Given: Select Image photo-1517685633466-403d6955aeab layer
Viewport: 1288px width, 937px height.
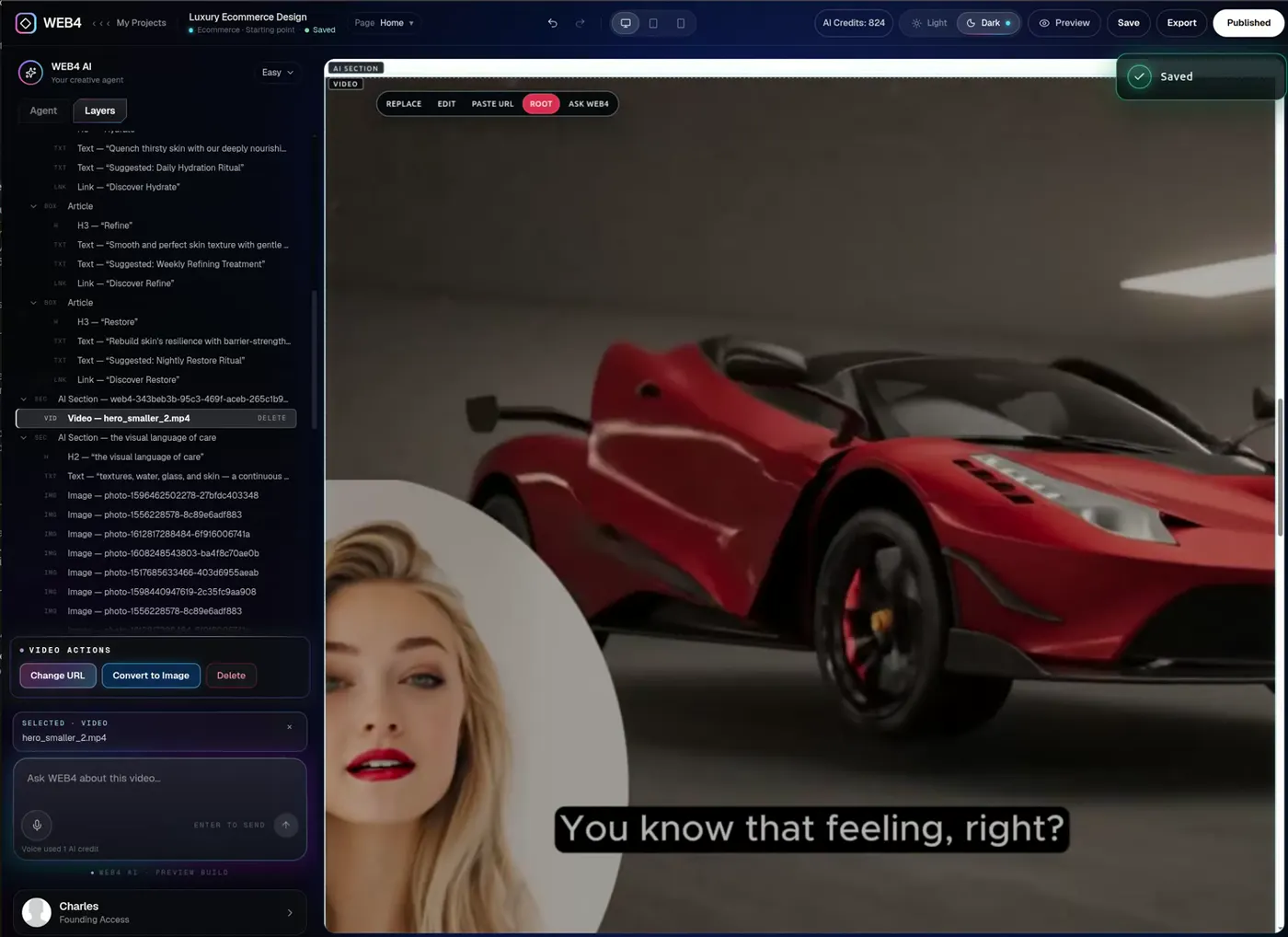Looking at the screenshot, I should pyautogui.click(x=156, y=573).
